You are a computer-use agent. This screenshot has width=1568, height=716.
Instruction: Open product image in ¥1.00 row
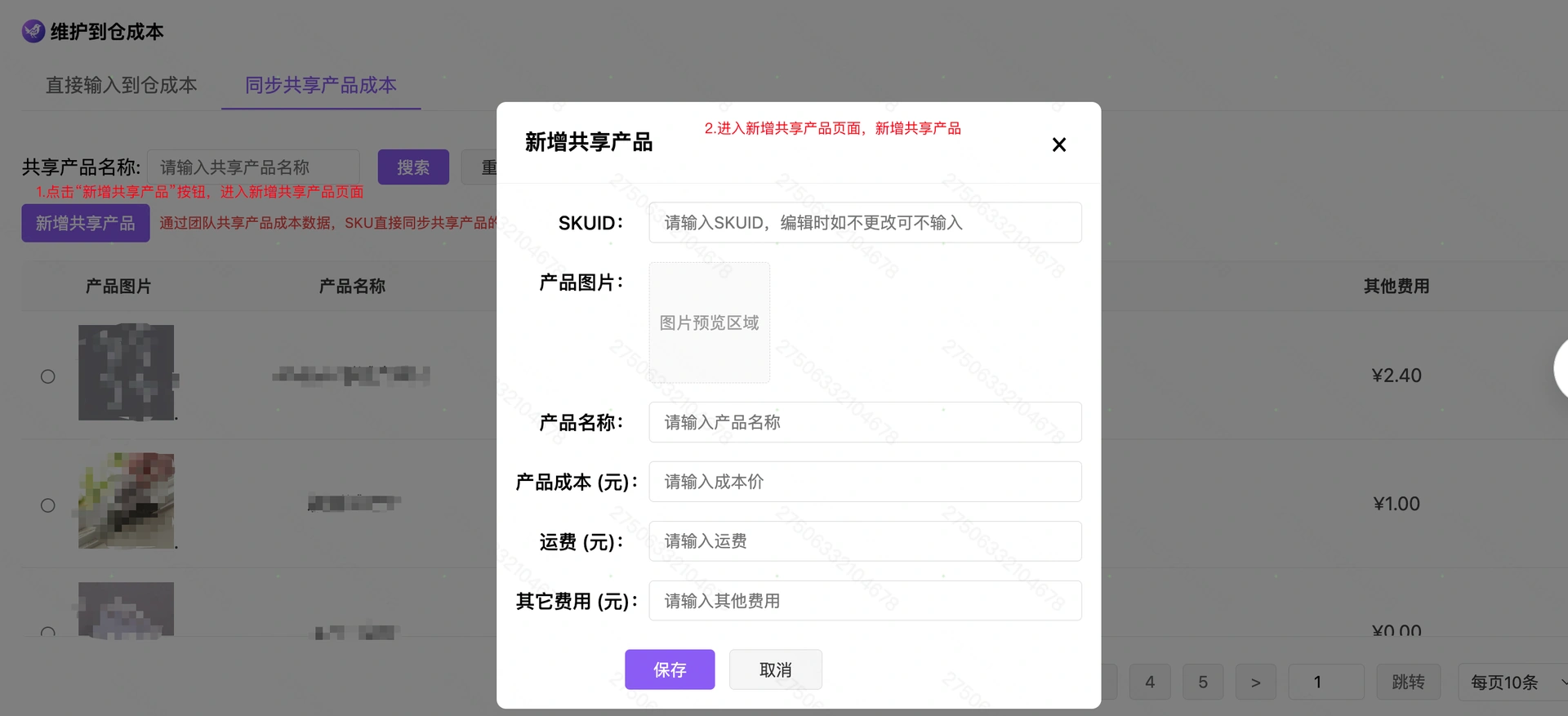click(126, 500)
